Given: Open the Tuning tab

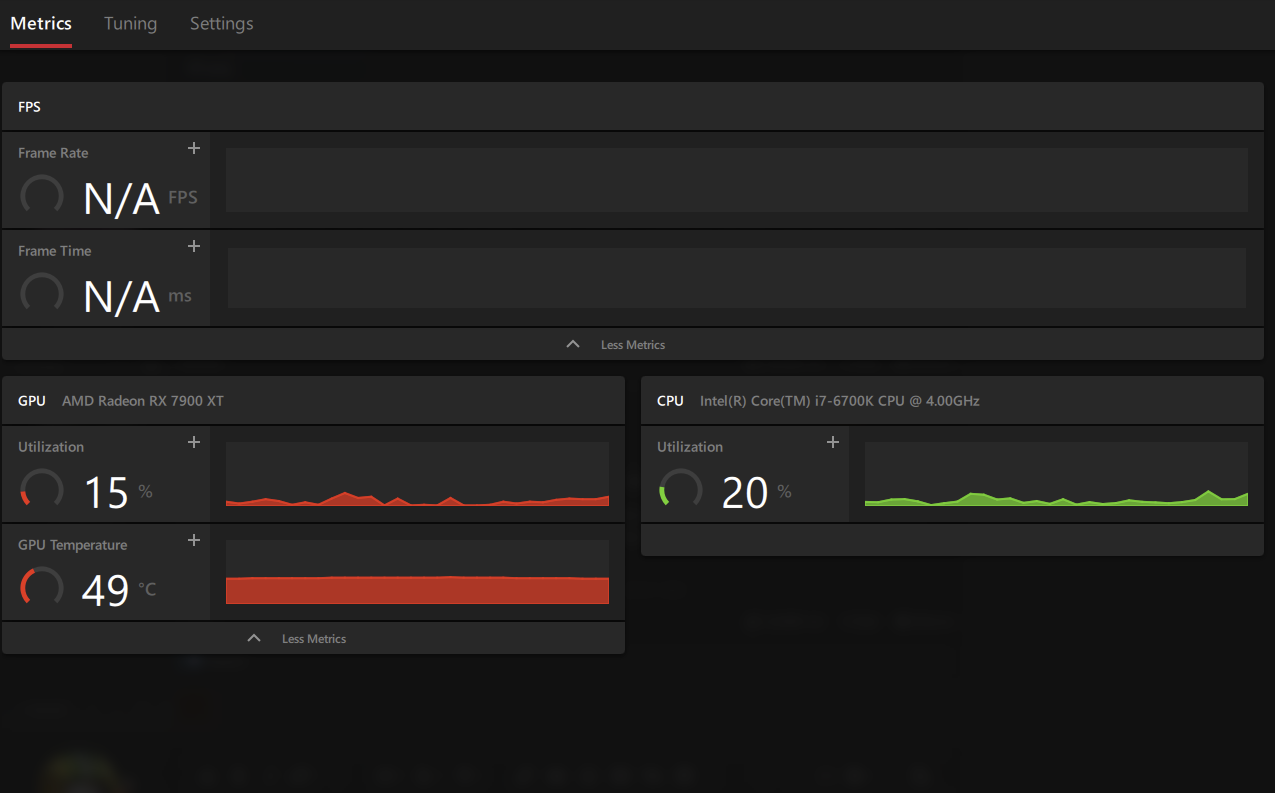Looking at the screenshot, I should (x=130, y=23).
